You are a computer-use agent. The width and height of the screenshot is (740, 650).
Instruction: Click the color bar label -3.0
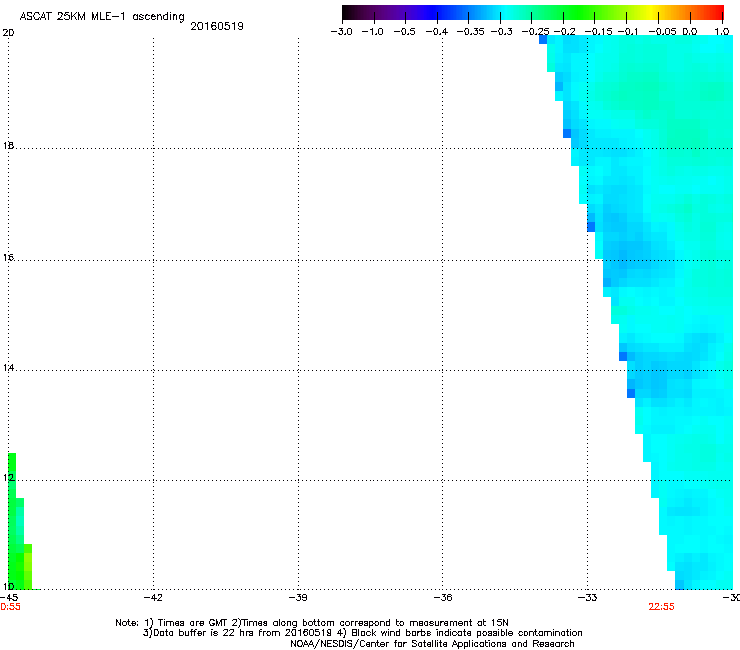pyautogui.click(x=341, y=32)
